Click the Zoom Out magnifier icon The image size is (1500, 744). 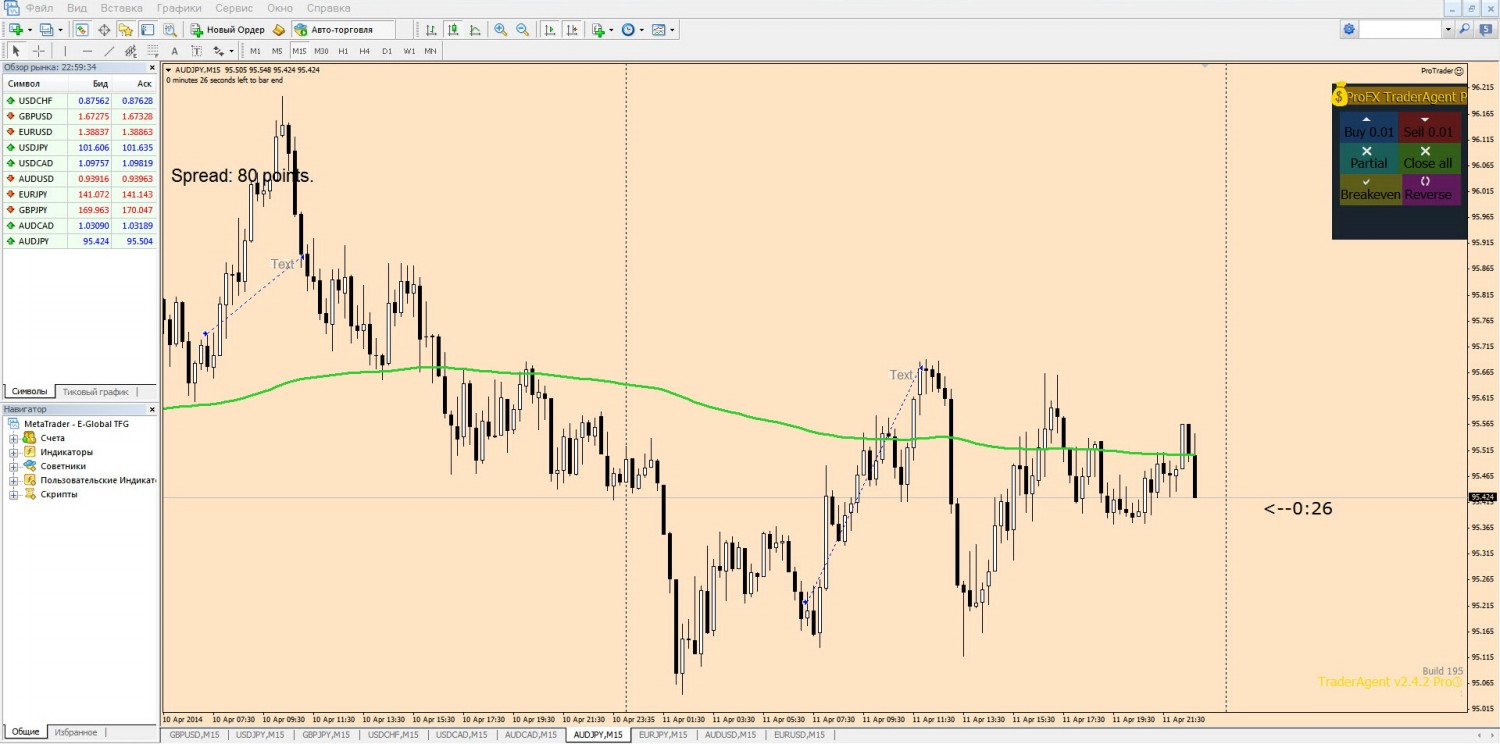pyautogui.click(x=522, y=30)
